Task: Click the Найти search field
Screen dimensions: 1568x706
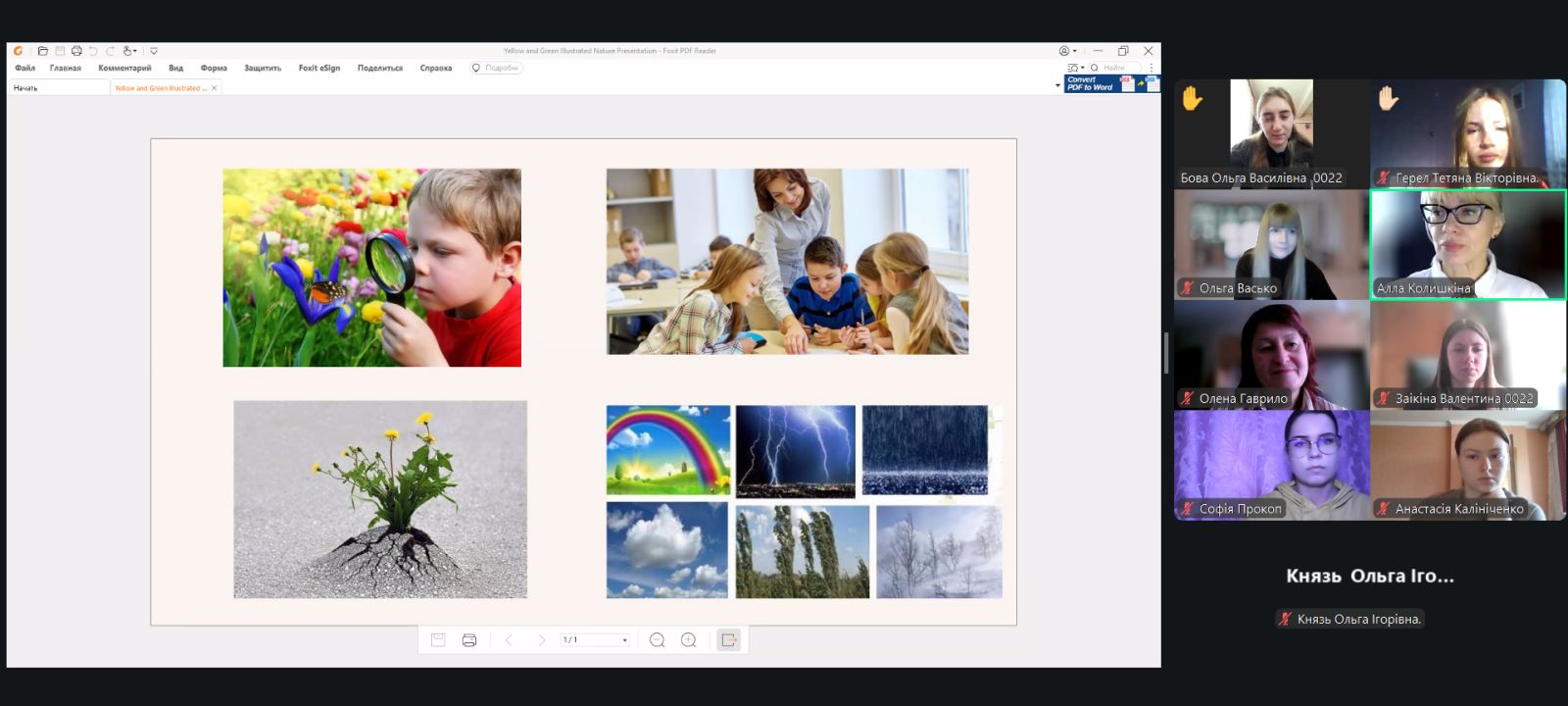Action: [1118, 68]
